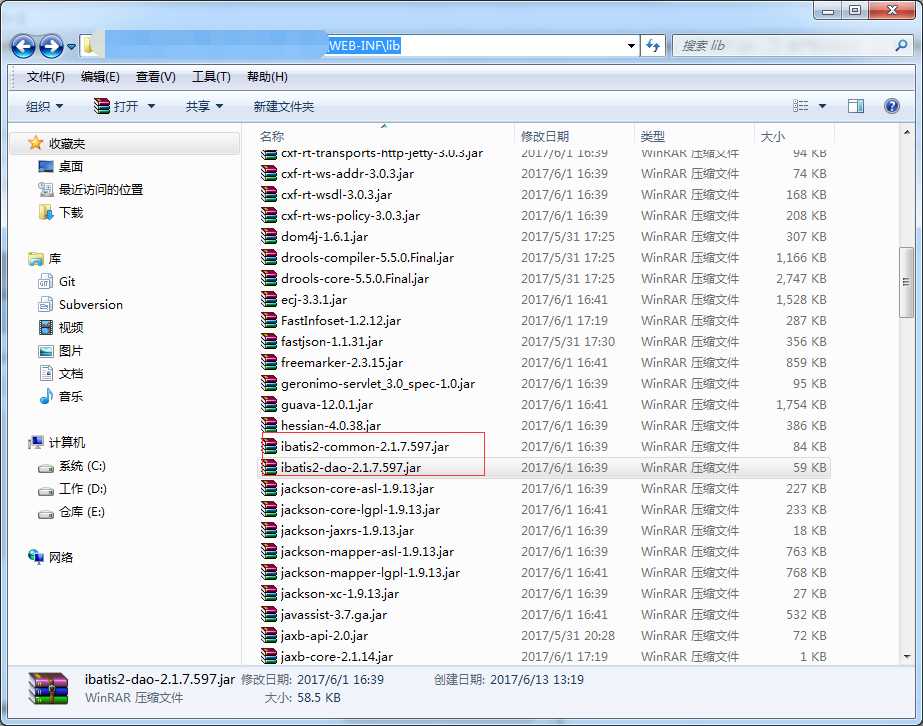923x726 pixels.
Task: Sort by 大小 column header
Action: pos(794,136)
